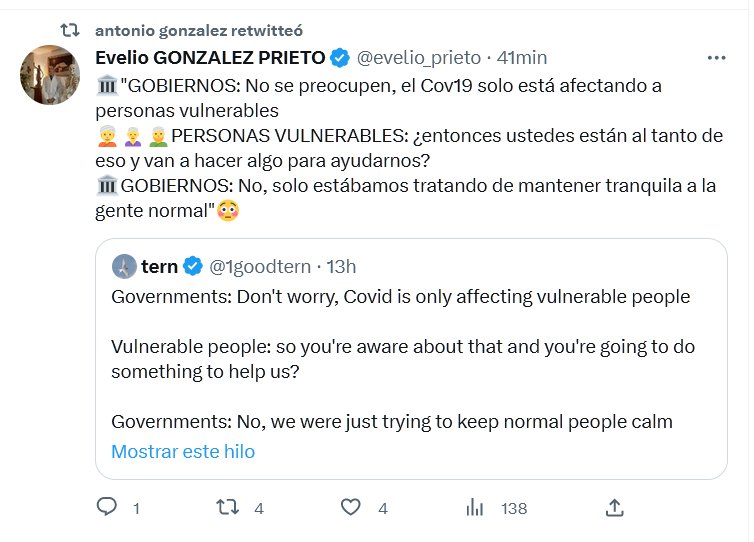
Task: Click the 13h timestamp on quoted tweet
Action: click(341, 266)
